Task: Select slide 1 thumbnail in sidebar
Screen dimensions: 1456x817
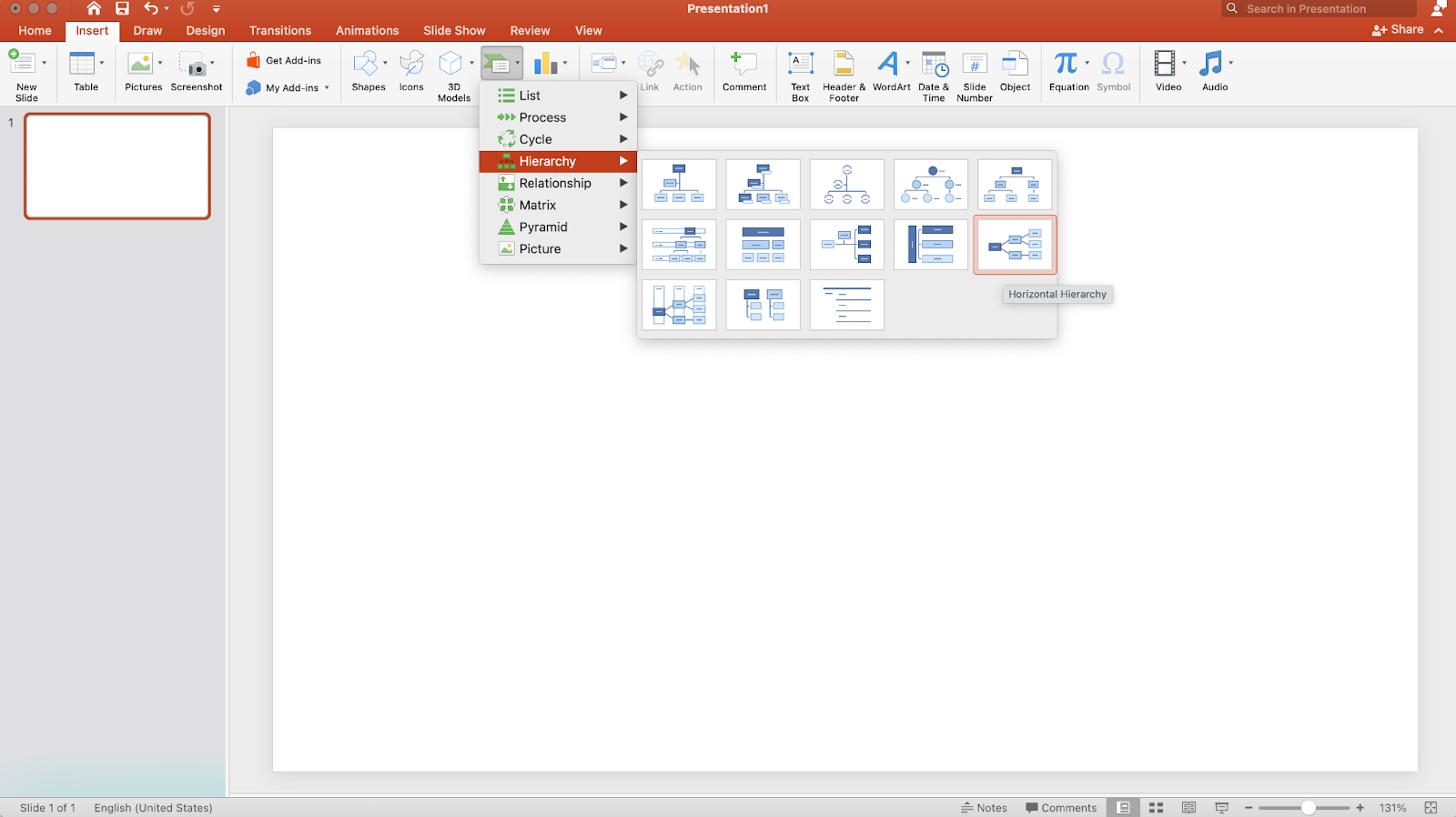Action: click(x=117, y=166)
